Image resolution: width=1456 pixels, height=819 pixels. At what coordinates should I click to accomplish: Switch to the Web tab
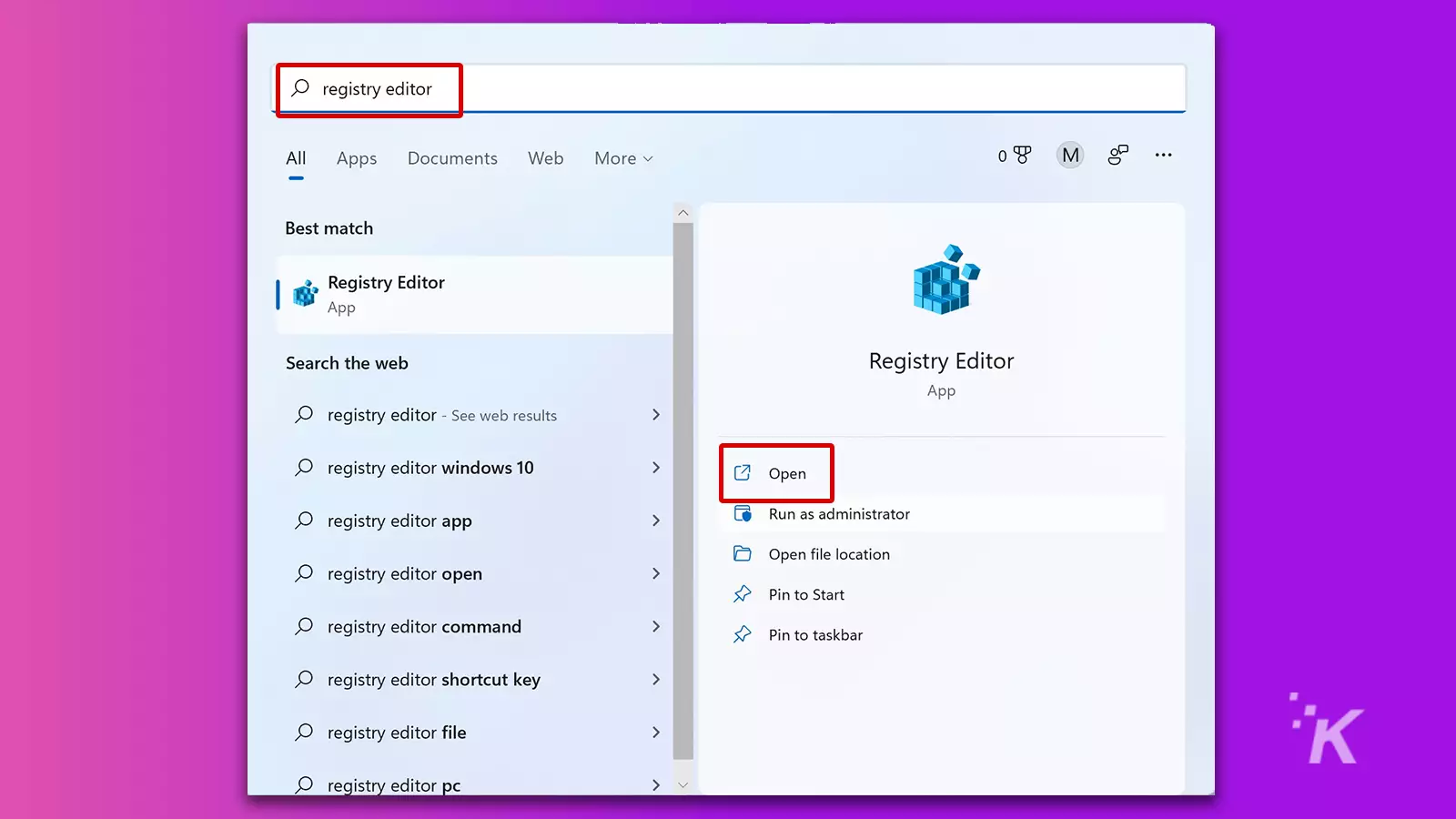pos(546,158)
